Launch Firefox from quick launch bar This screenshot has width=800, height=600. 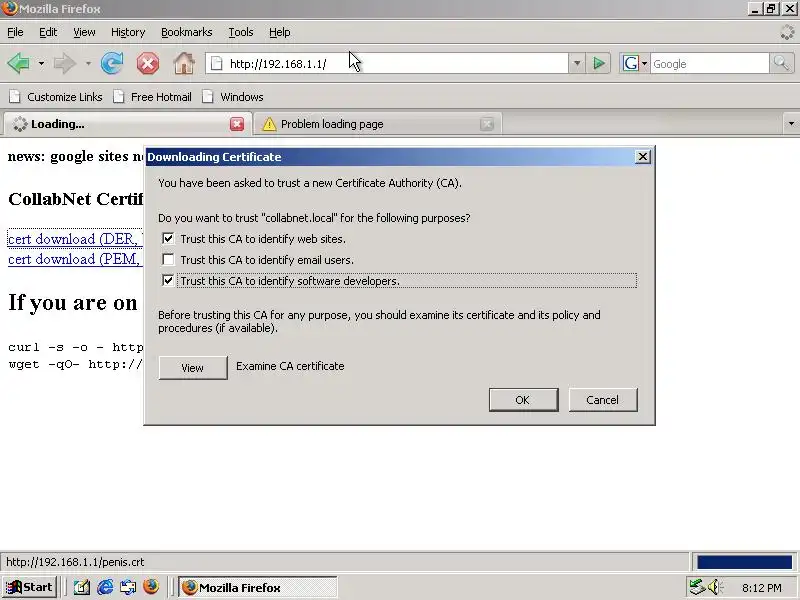151,587
